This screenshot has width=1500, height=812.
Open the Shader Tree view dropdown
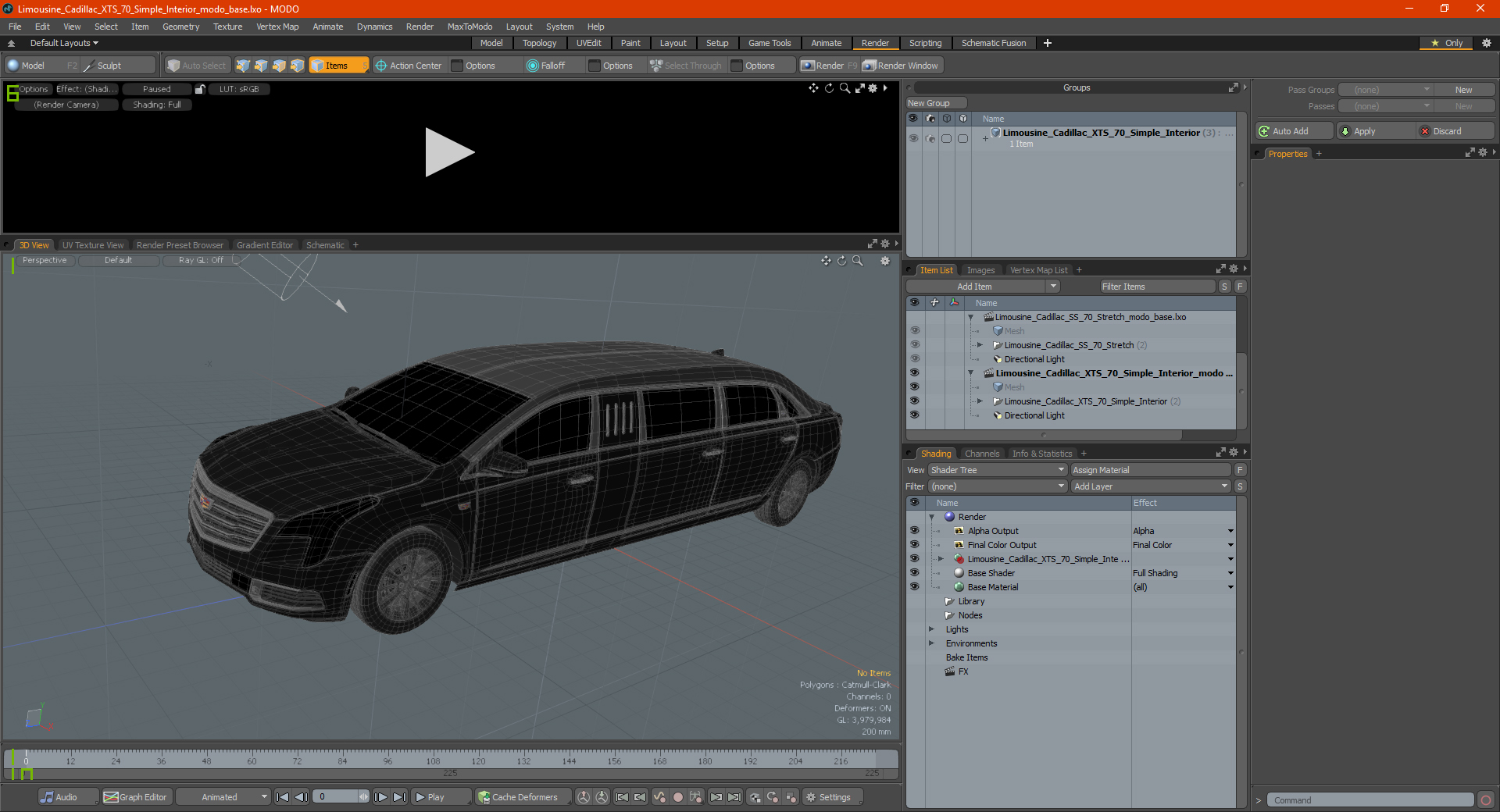pyautogui.click(x=997, y=470)
